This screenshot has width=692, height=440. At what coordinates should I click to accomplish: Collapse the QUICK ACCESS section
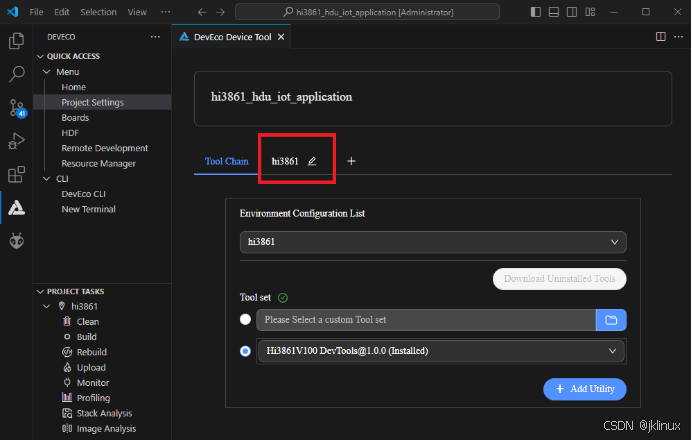tap(40, 56)
